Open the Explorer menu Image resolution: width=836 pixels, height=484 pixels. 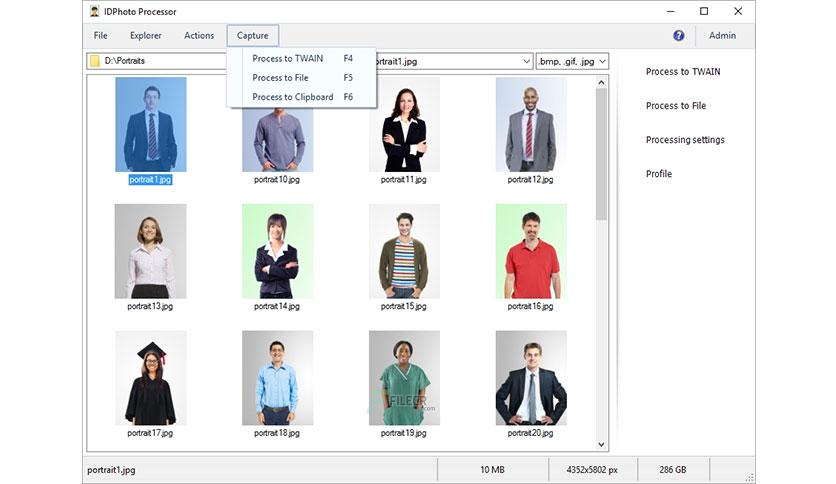(x=146, y=36)
